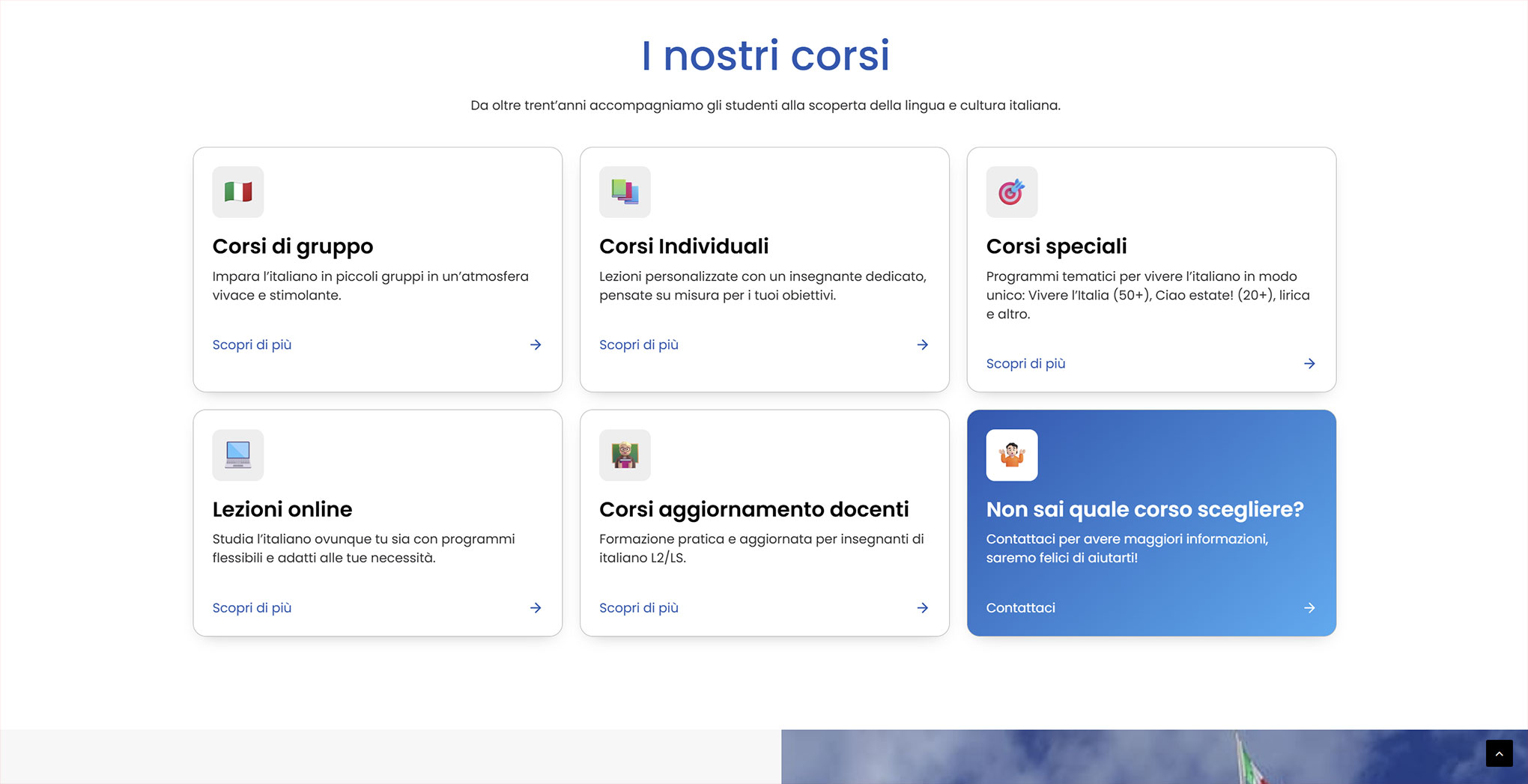Open Scopri di più for Corsi di gruppo
Viewport: 1528px width, 784px height.
coord(252,345)
